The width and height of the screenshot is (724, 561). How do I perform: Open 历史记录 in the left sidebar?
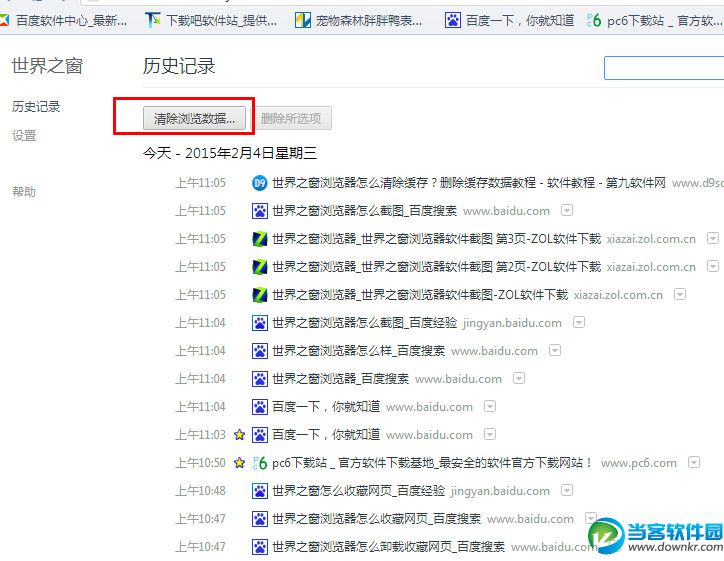point(36,107)
